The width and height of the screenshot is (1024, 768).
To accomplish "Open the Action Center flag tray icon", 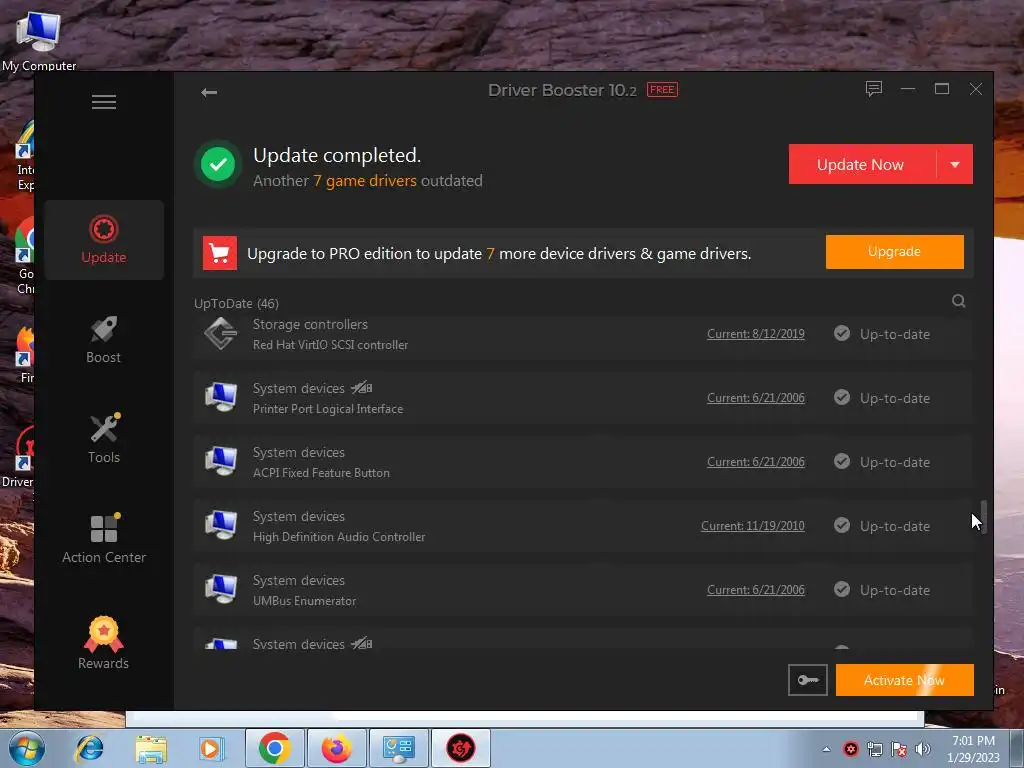I will click(899, 749).
